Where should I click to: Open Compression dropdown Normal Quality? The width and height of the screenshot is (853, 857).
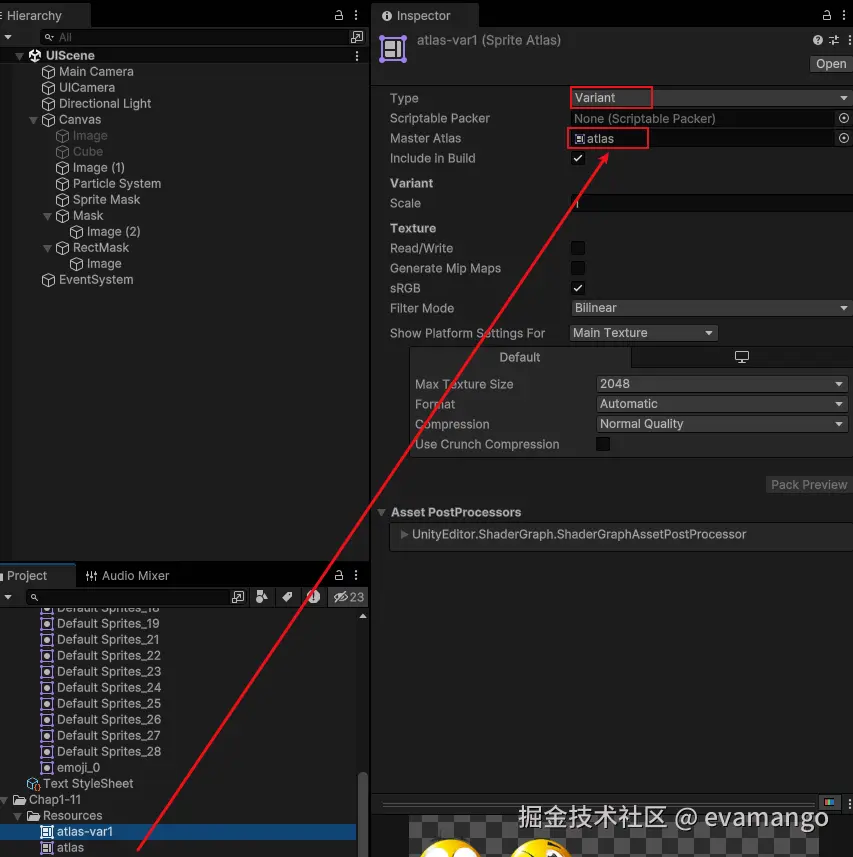click(722, 424)
